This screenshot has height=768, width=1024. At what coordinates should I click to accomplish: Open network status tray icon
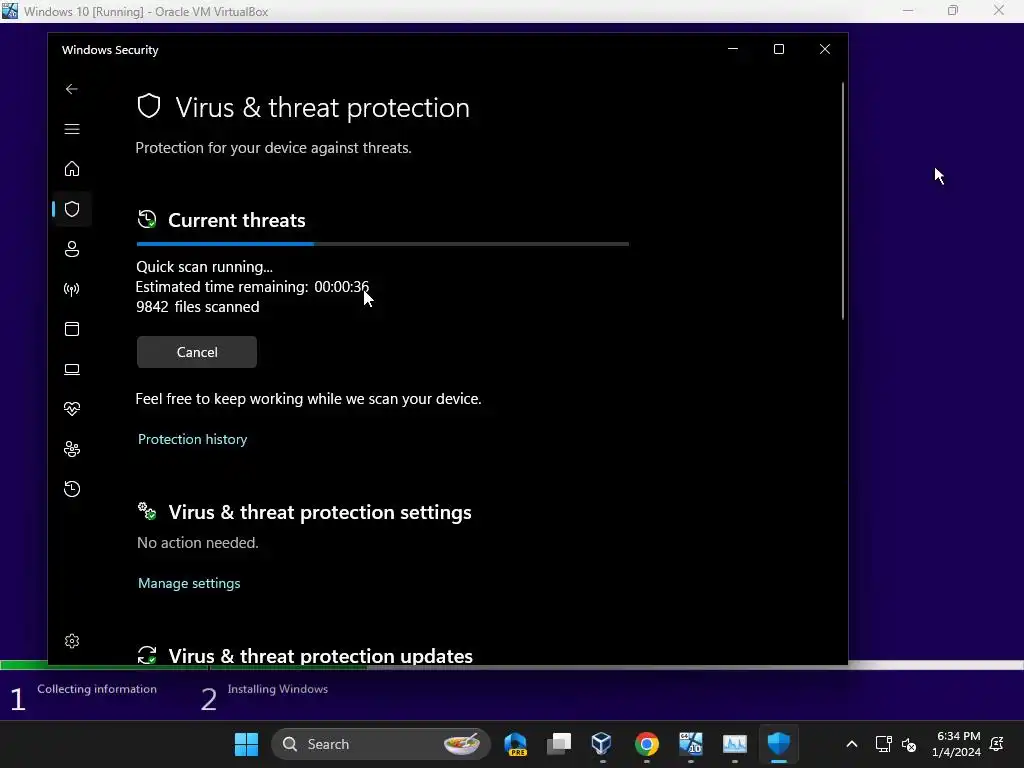[x=884, y=744]
